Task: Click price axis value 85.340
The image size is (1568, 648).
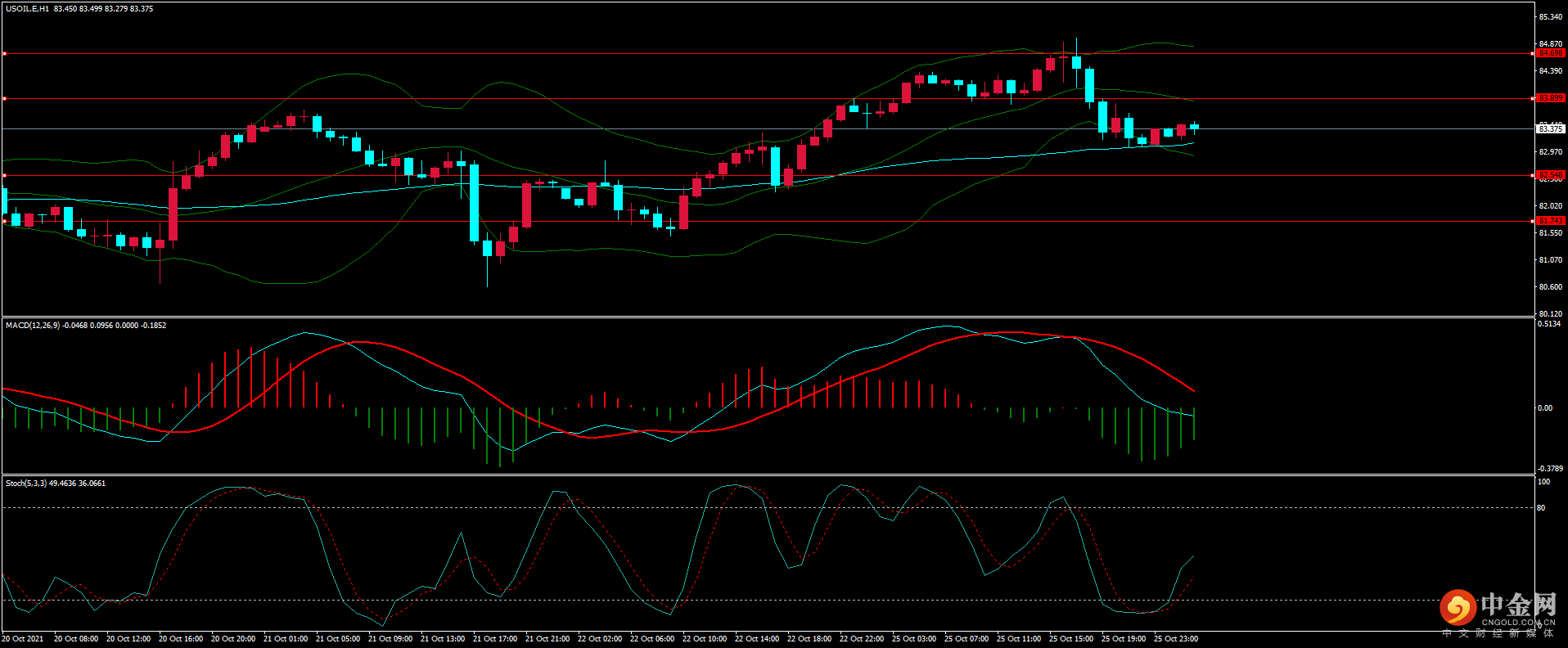Action: (1551, 17)
